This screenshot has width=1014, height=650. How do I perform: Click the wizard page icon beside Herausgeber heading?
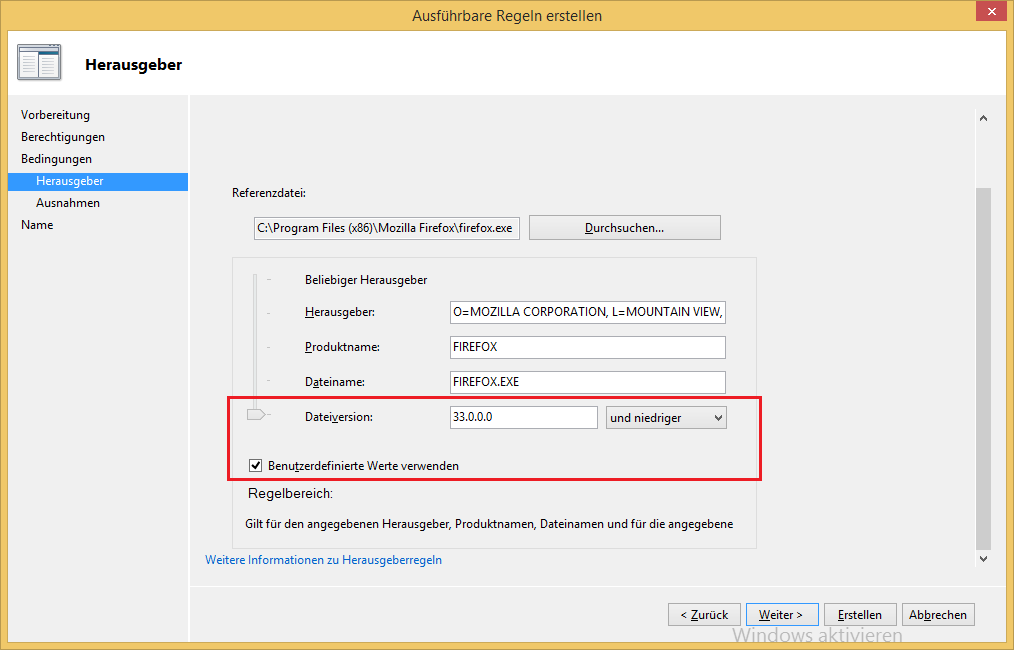click(39, 63)
